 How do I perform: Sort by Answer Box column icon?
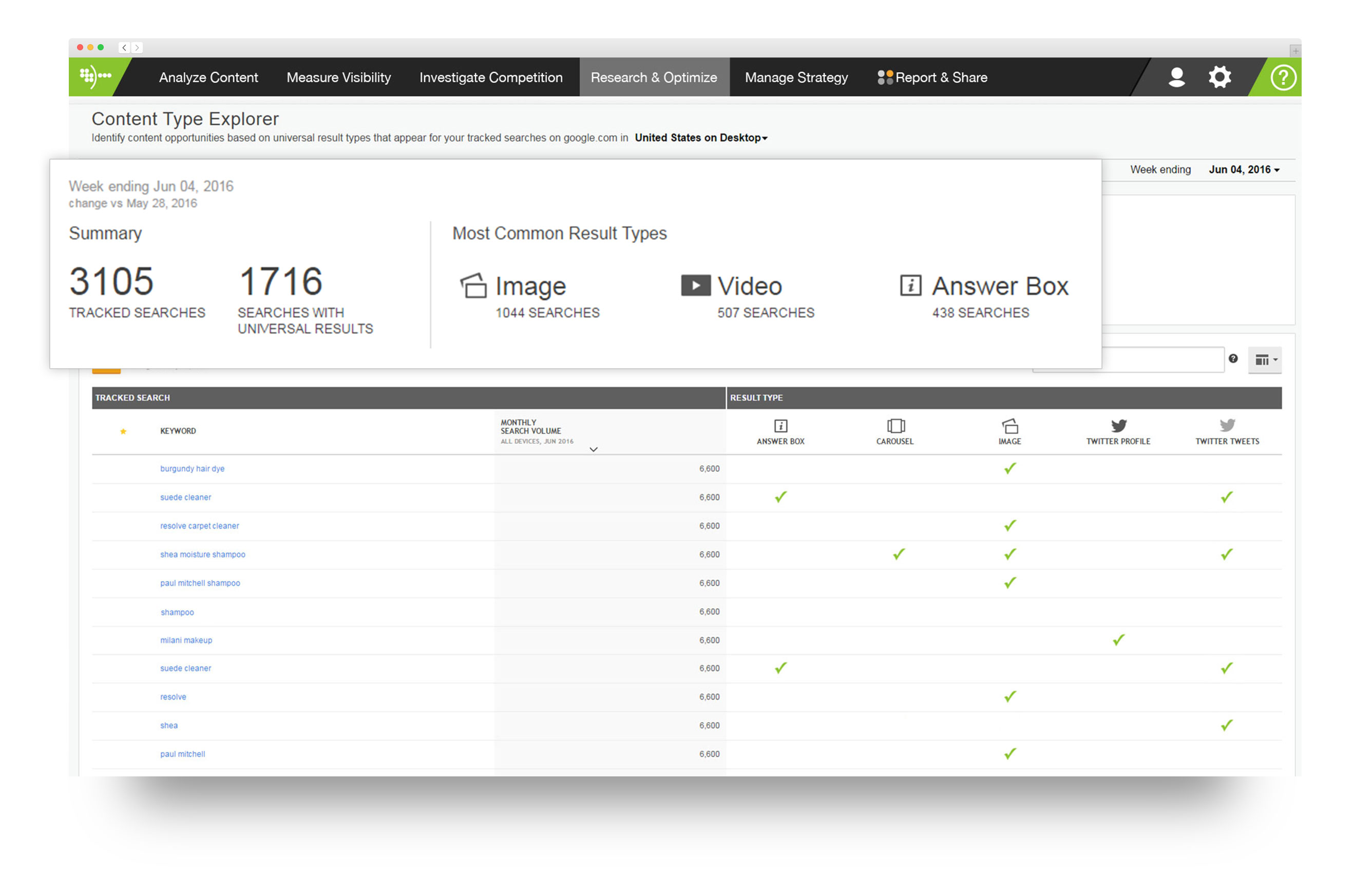coord(780,426)
